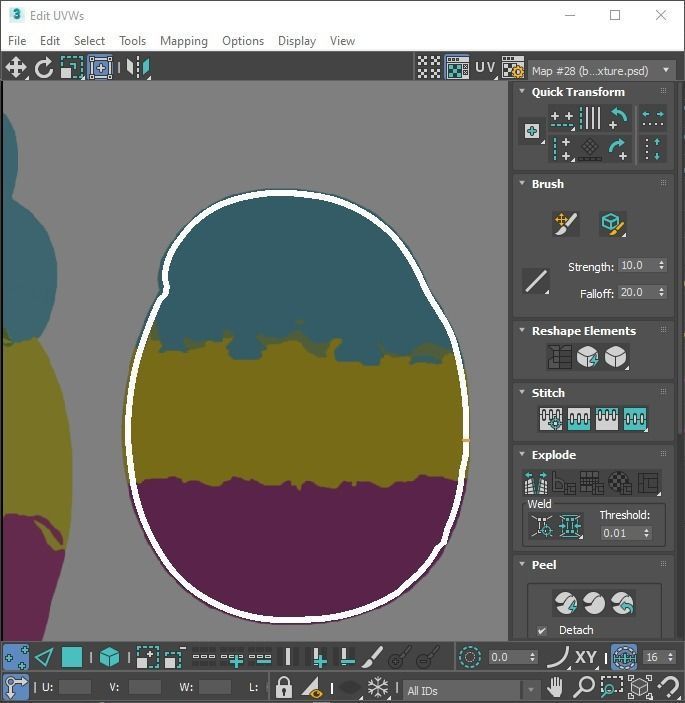Activate the Freeform Mode tool
Image resolution: width=685 pixels, height=703 pixels.
(x=100, y=68)
